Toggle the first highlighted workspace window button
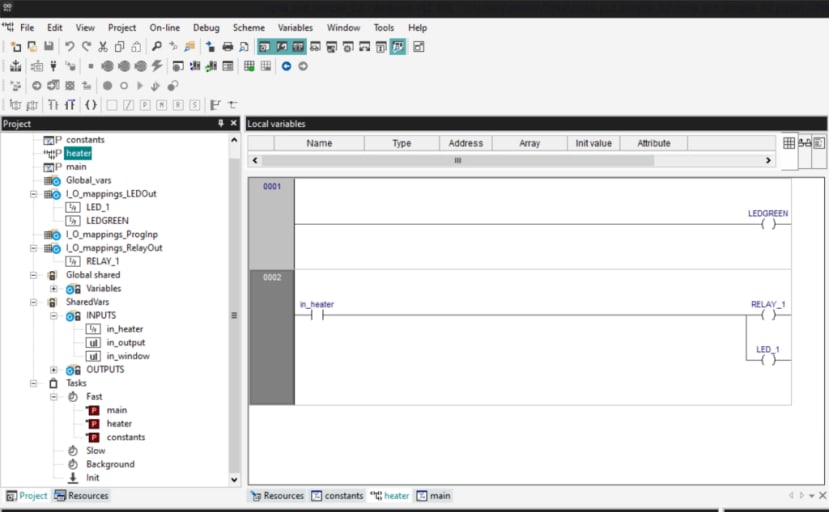 [264, 47]
